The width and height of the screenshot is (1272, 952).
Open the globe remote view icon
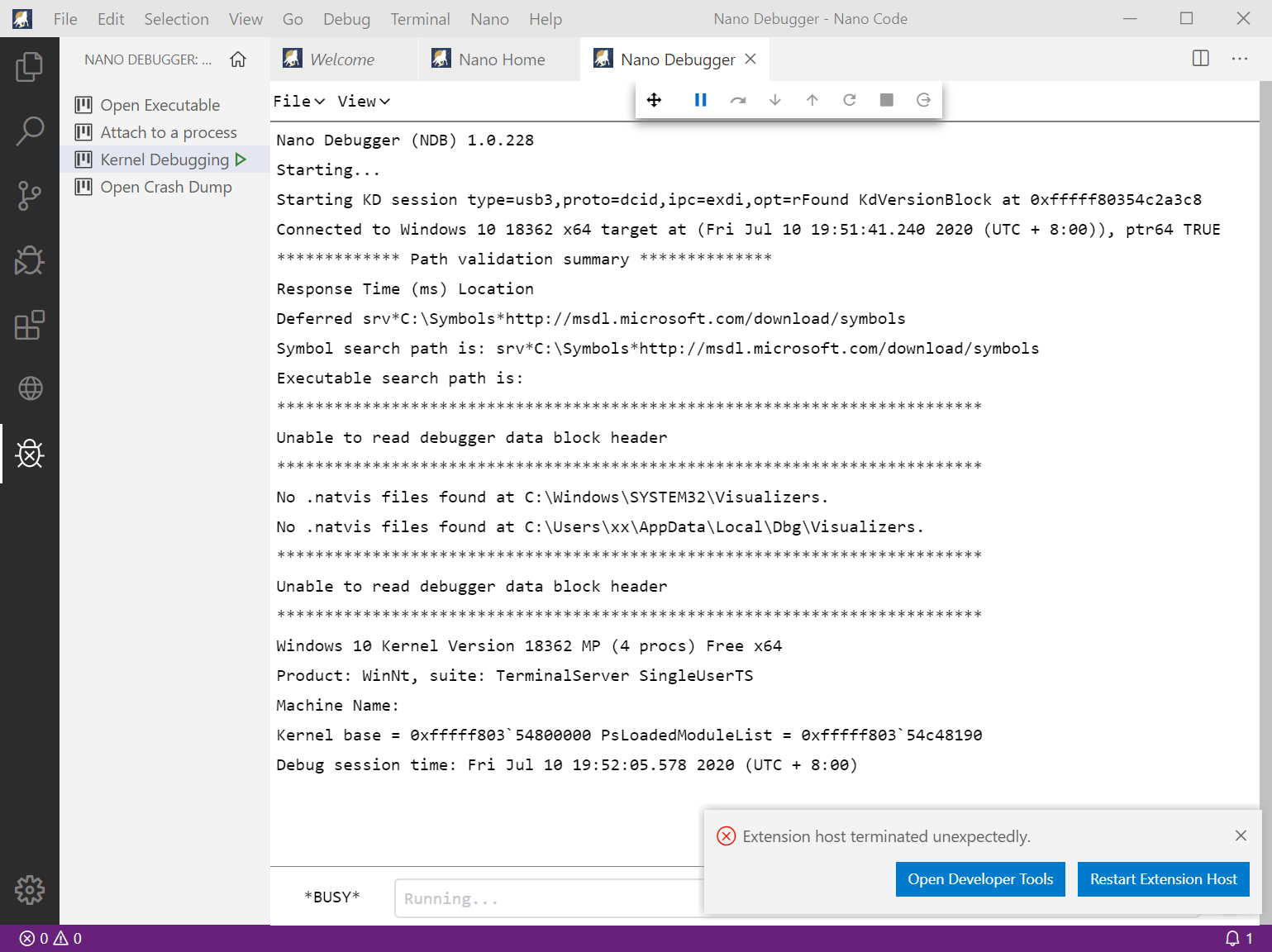point(30,388)
